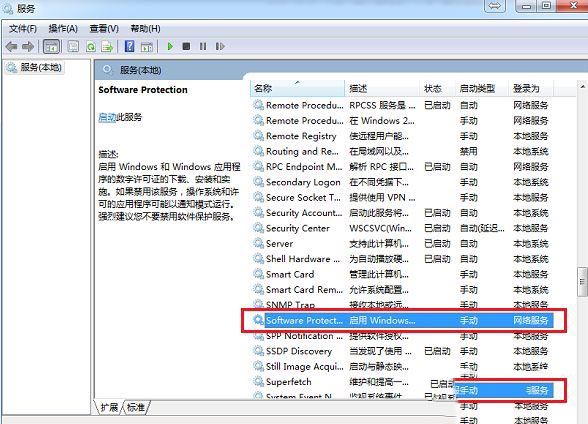Sort by the 登录为 column header
Screen dimensions: 588x424
click(x=531, y=88)
